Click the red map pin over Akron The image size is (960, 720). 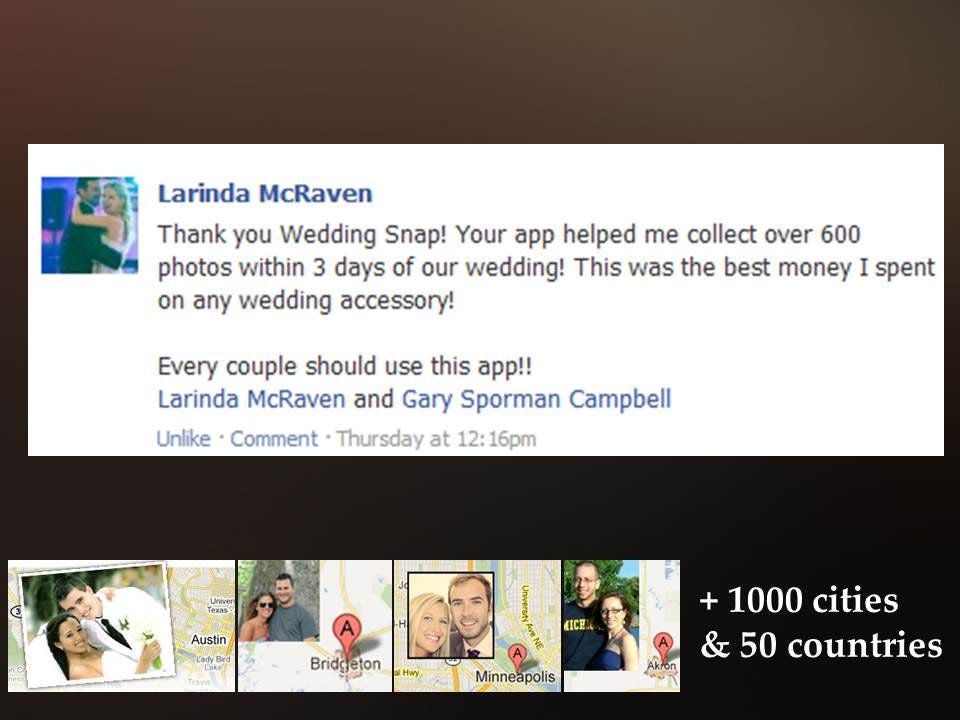662,648
